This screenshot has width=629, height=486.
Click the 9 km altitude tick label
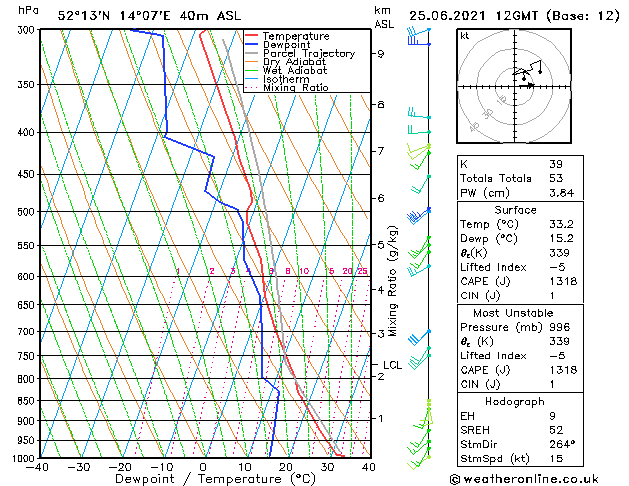(381, 53)
